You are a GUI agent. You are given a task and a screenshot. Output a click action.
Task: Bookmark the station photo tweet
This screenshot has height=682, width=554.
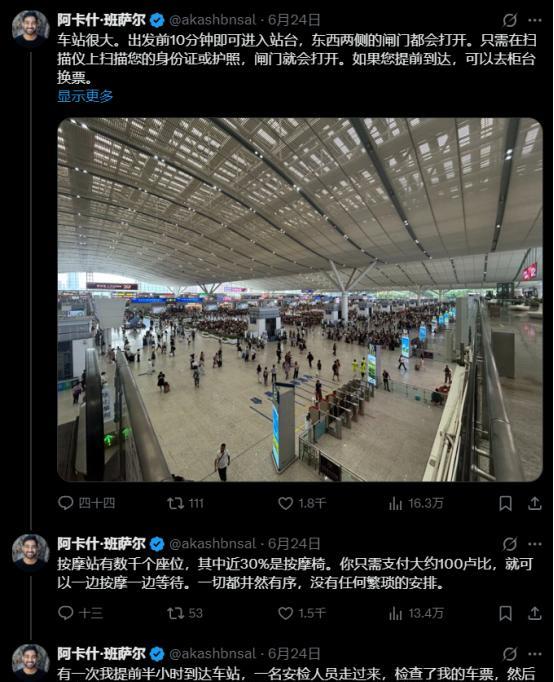[x=505, y=503]
